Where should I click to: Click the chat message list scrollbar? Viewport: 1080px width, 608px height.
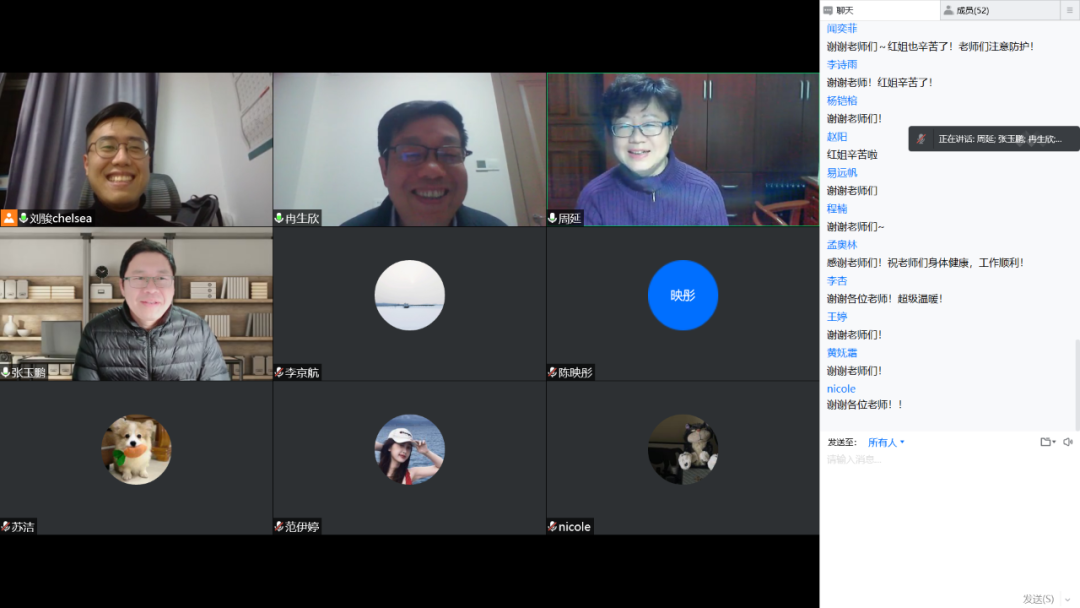pos(1076,385)
